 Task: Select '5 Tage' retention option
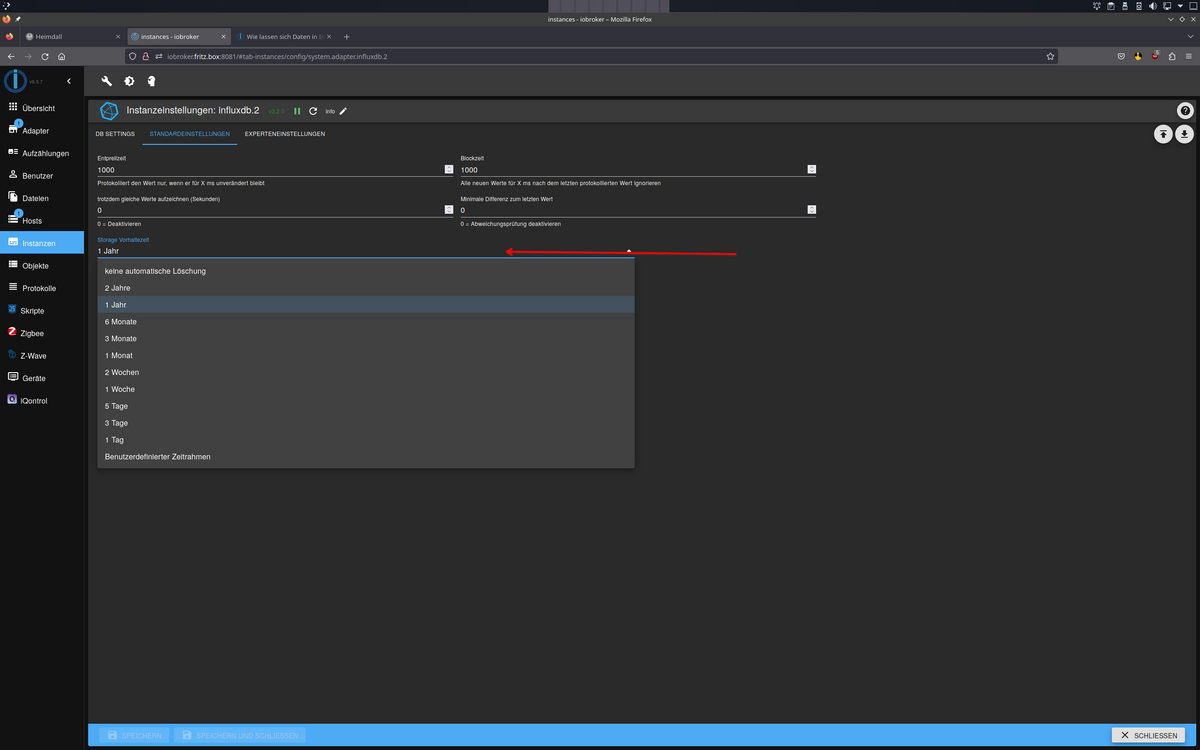pyautogui.click(x=366, y=406)
